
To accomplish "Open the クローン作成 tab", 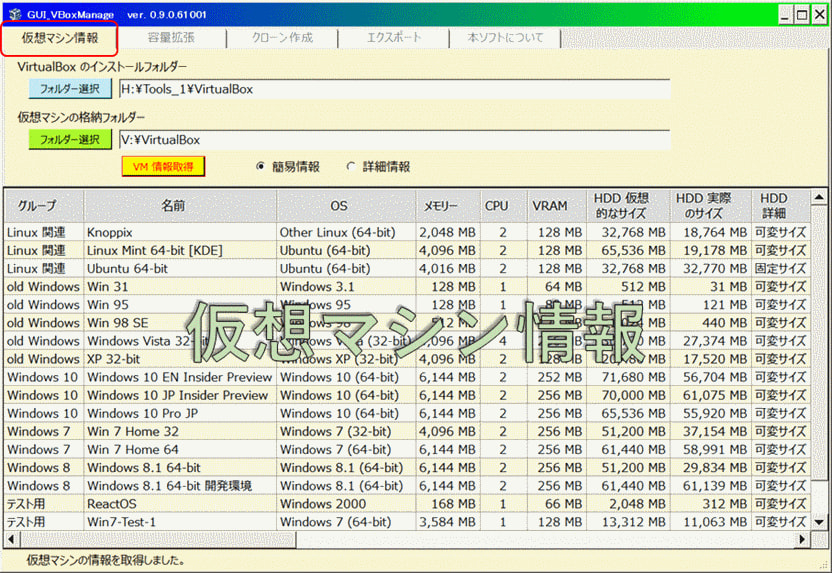I will pyautogui.click(x=282, y=38).
